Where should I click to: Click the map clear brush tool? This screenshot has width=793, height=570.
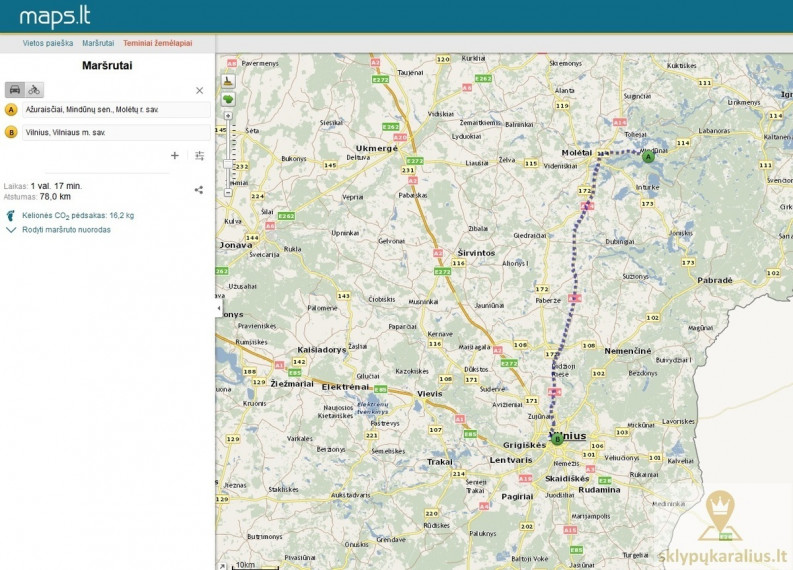pos(228,81)
